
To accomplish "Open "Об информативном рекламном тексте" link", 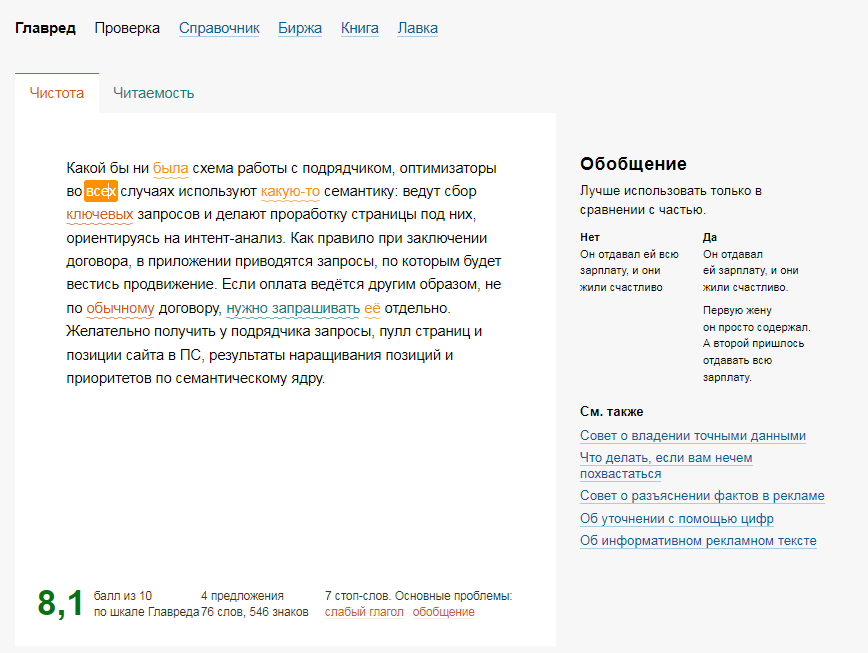I will (x=698, y=541).
